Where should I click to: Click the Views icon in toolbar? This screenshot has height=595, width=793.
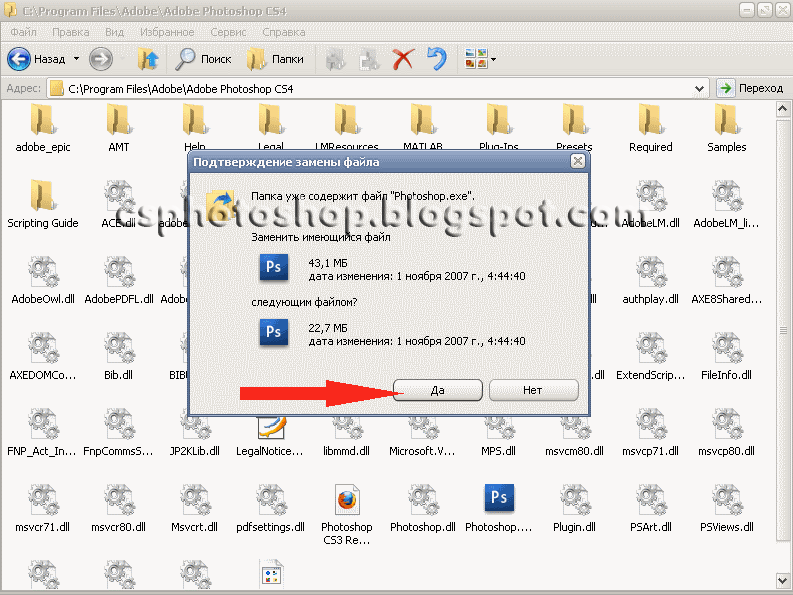tap(476, 59)
